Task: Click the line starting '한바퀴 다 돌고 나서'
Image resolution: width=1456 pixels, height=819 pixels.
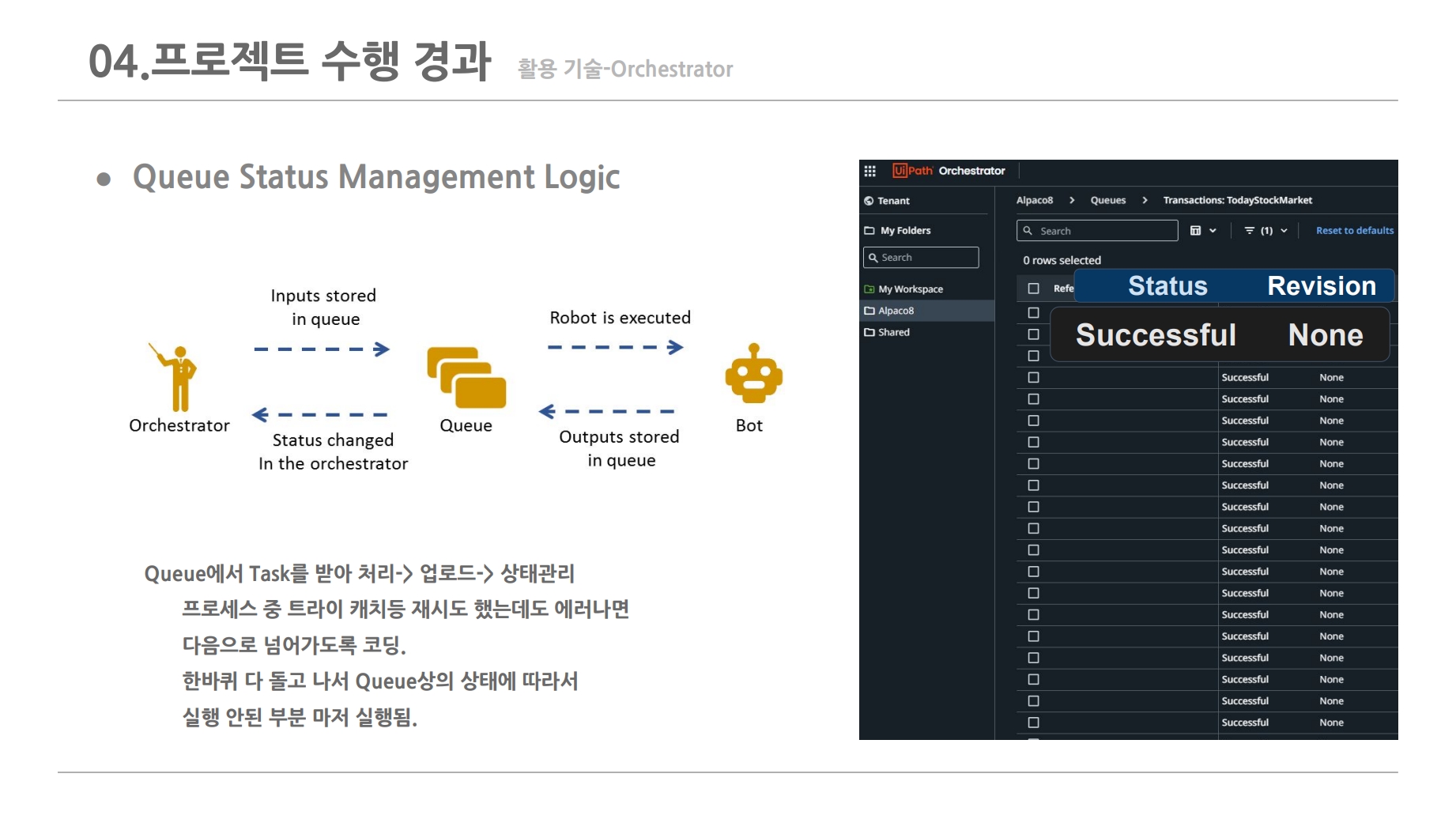Action: tap(380, 681)
